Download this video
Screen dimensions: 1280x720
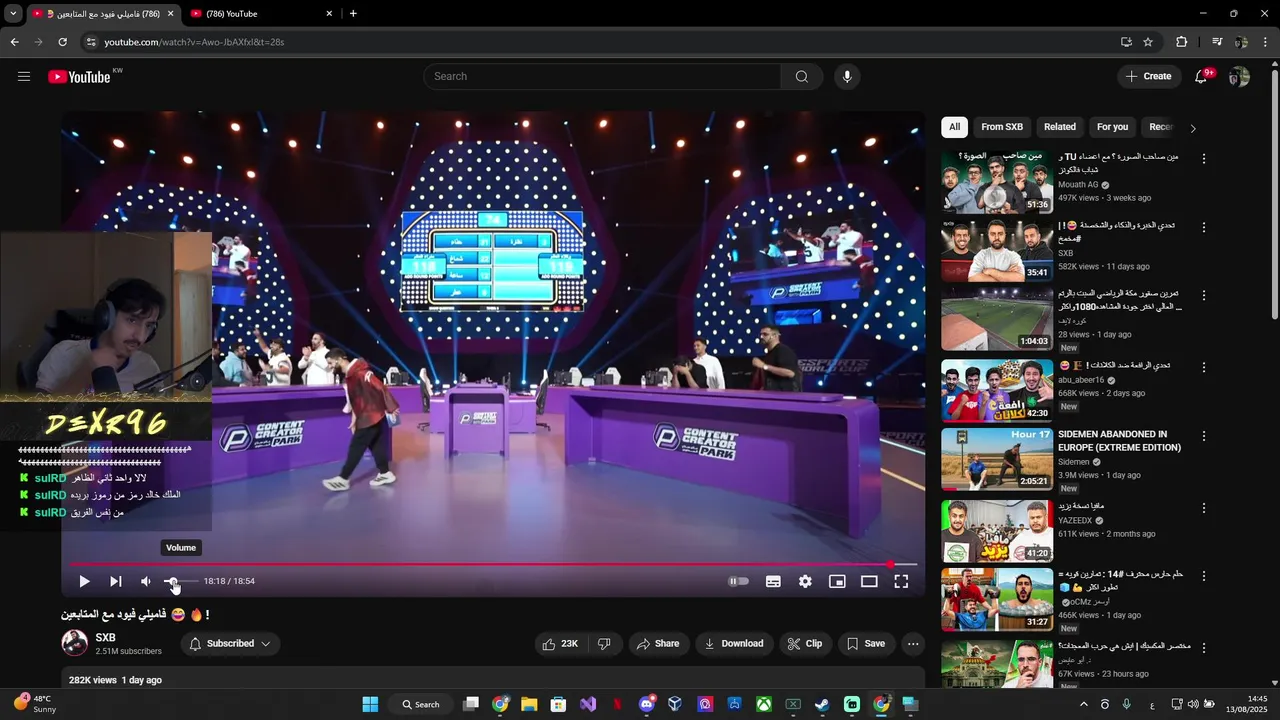[734, 644]
